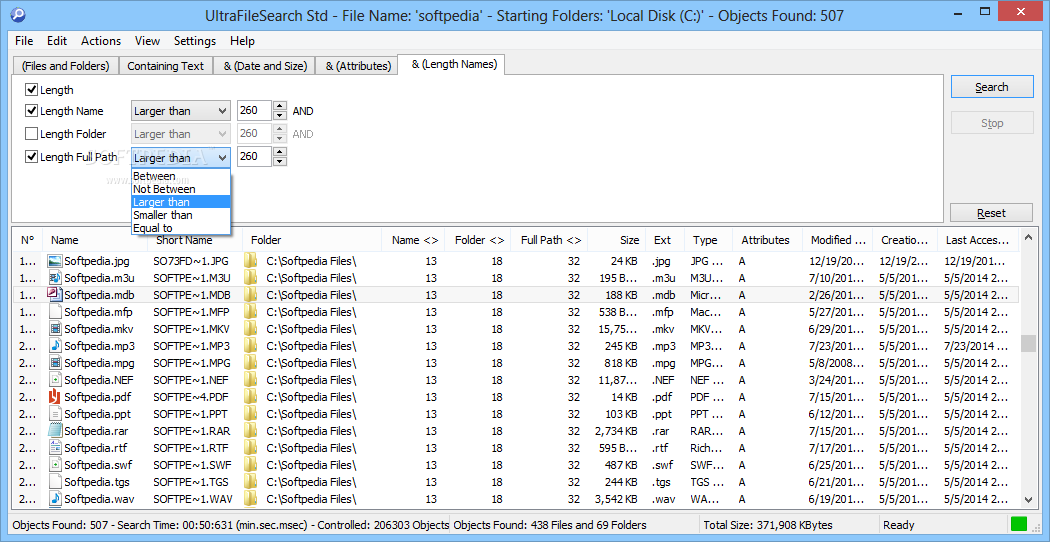Image resolution: width=1050 pixels, height=542 pixels.
Task: Click the Softpedia.NEF file icon
Action: tap(55, 380)
